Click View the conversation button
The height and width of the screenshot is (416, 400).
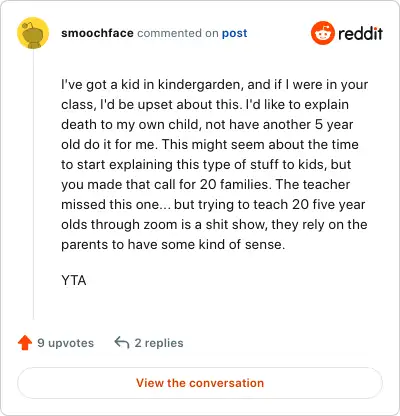click(200, 383)
